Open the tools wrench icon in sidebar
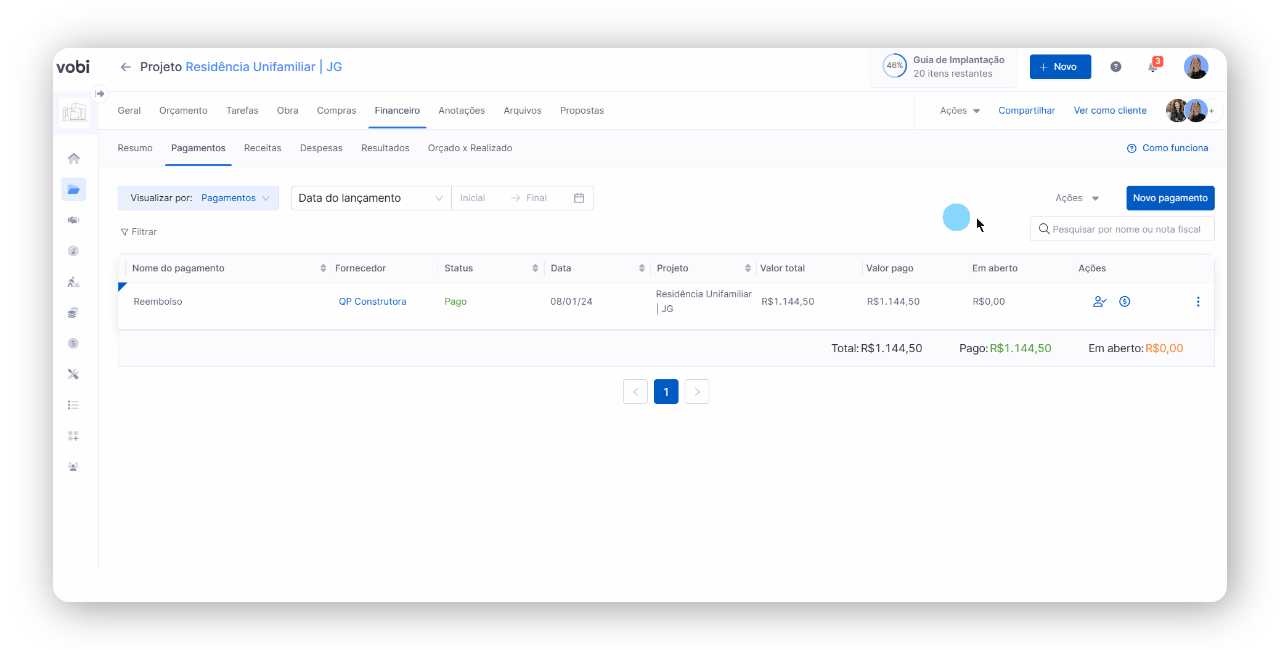This screenshot has height=650, width=1280. (73, 374)
